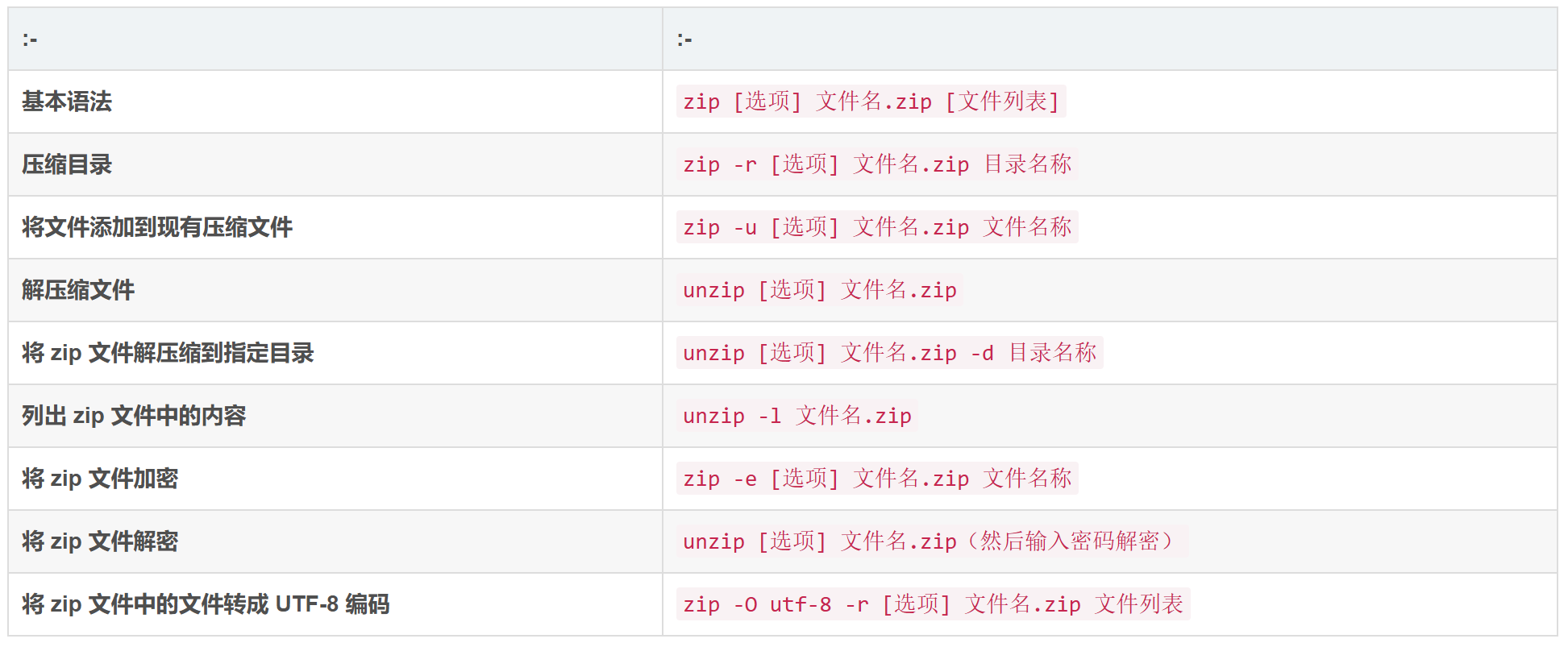Image resolution: width=1568 pixels, height=647 pixels.
Task: Select the unzip -l 文件名.zip code
Action: [x=797, y=416]
